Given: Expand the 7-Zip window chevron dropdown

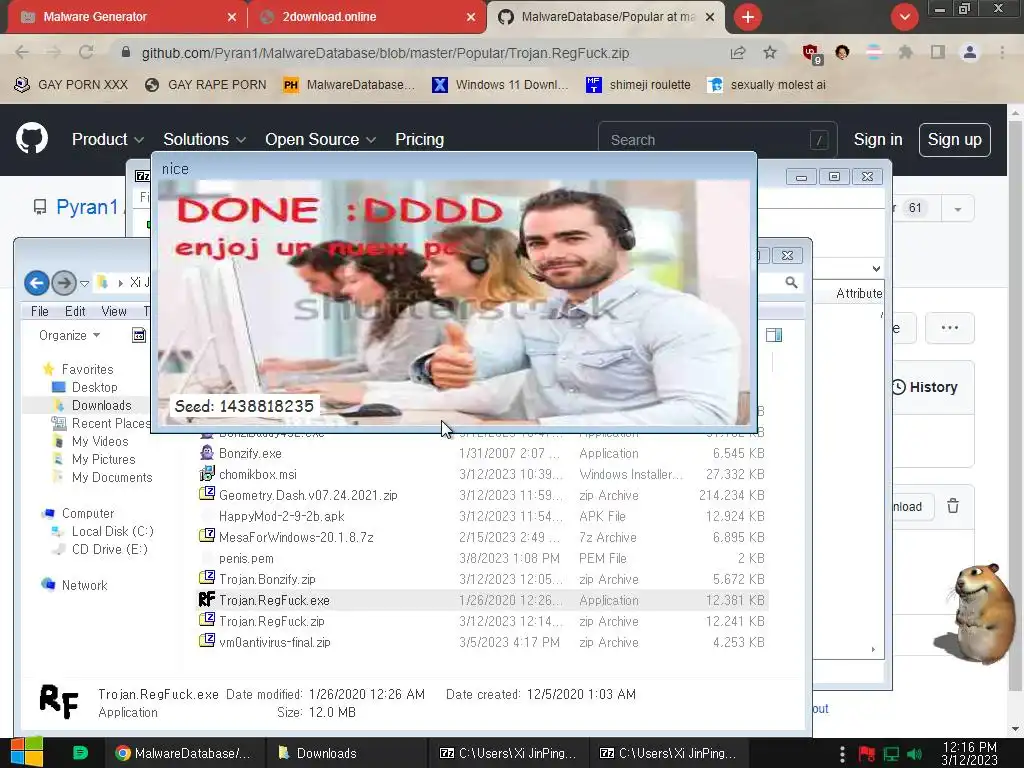Looking at the screenshot, I should pyautogui.click(x=876, y=268).
